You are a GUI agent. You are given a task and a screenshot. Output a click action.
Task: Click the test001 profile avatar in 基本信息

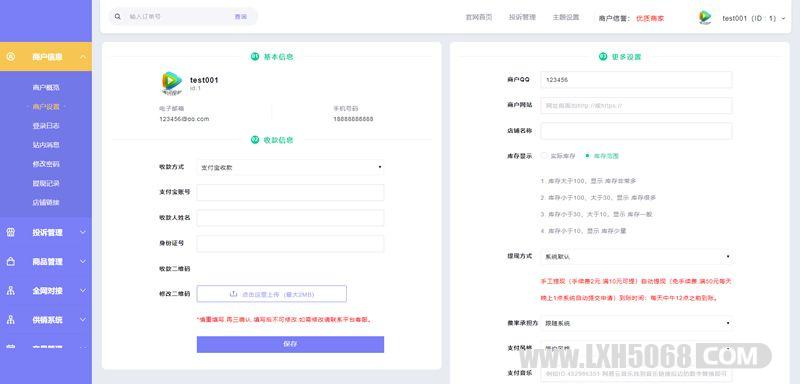coord(171,83)
